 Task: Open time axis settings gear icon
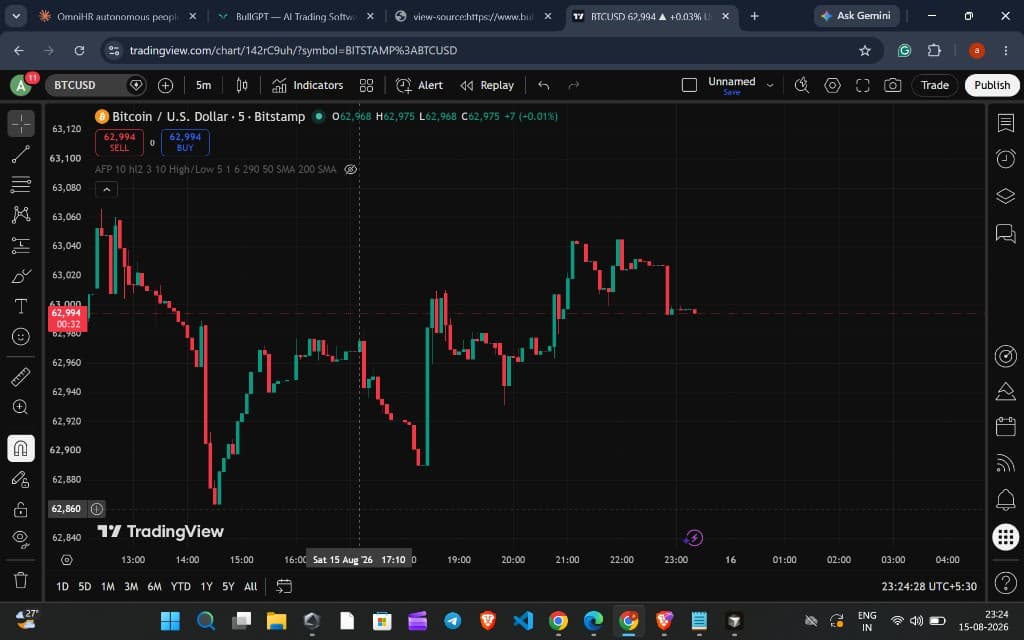click(67, 560)
